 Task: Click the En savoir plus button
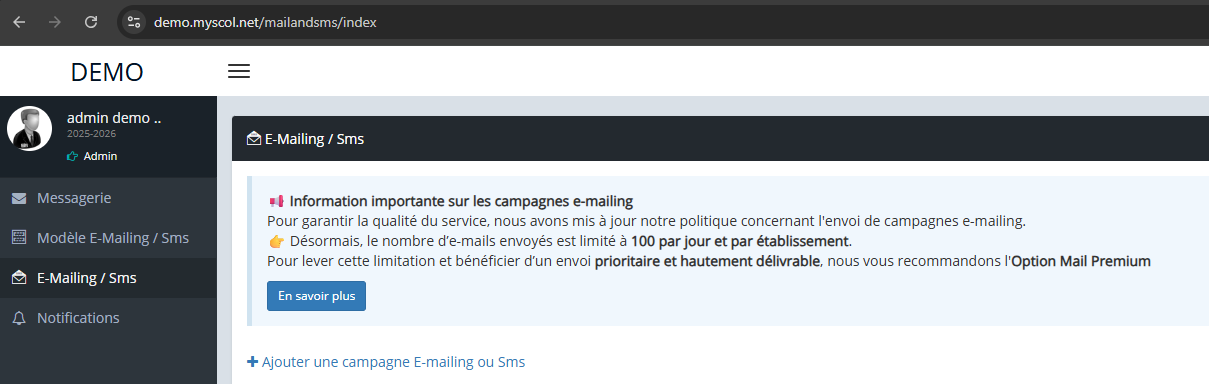(x=316, y=296)
